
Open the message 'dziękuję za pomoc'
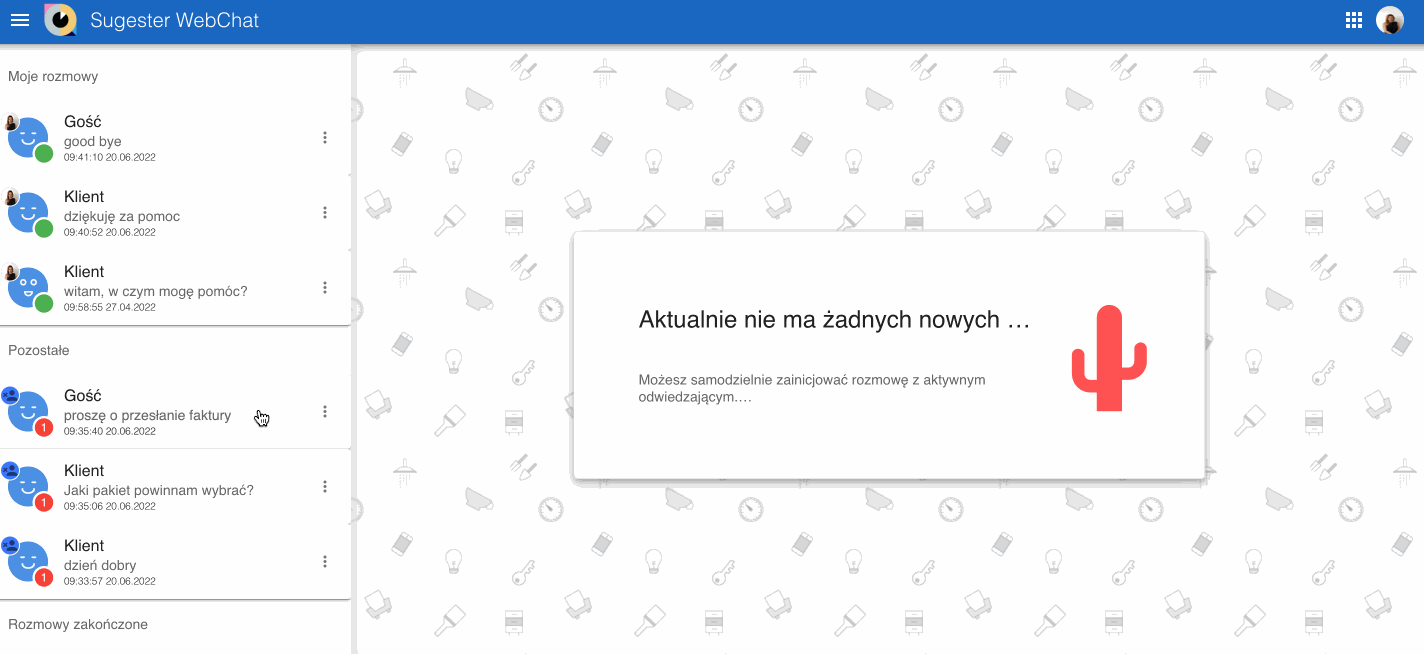(122, 217)
